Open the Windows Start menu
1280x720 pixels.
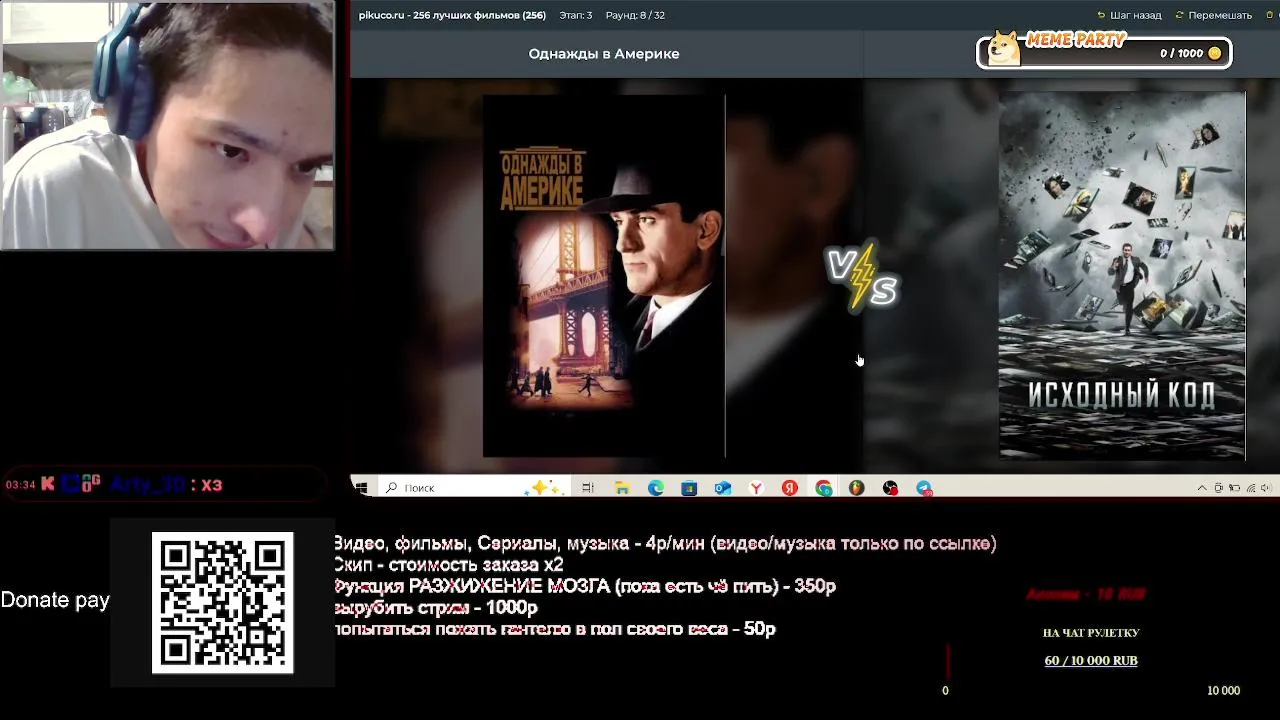361,488
